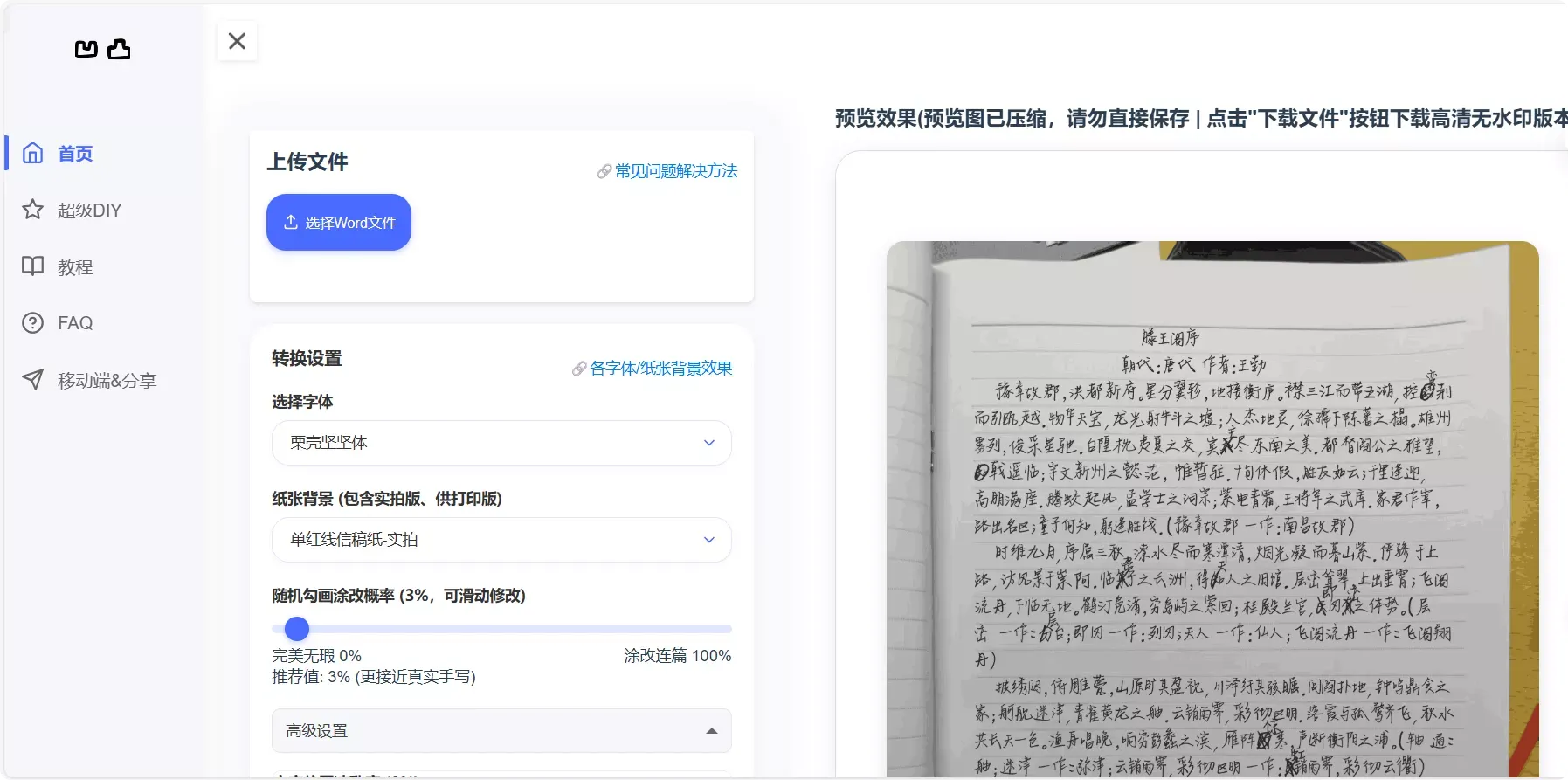This screenshot has width=1568, height=780.
Task: Click the 选择Word文件 upload button
Action: coord(339,223)
